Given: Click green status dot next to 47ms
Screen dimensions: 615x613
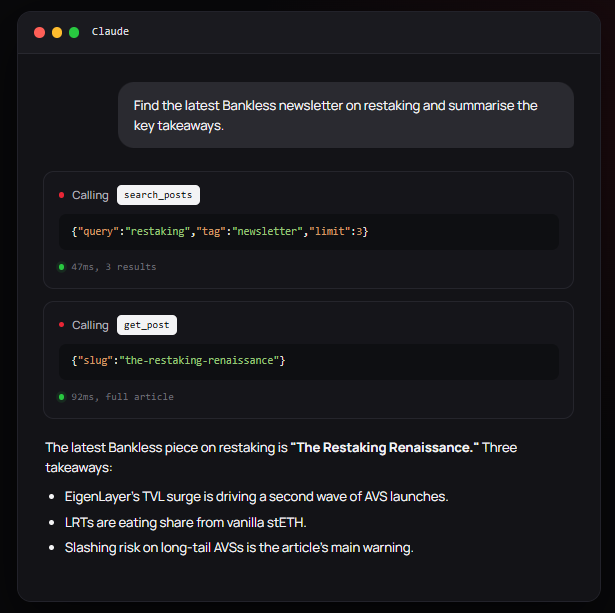Looking at the screenshot, I should point(62,267).
